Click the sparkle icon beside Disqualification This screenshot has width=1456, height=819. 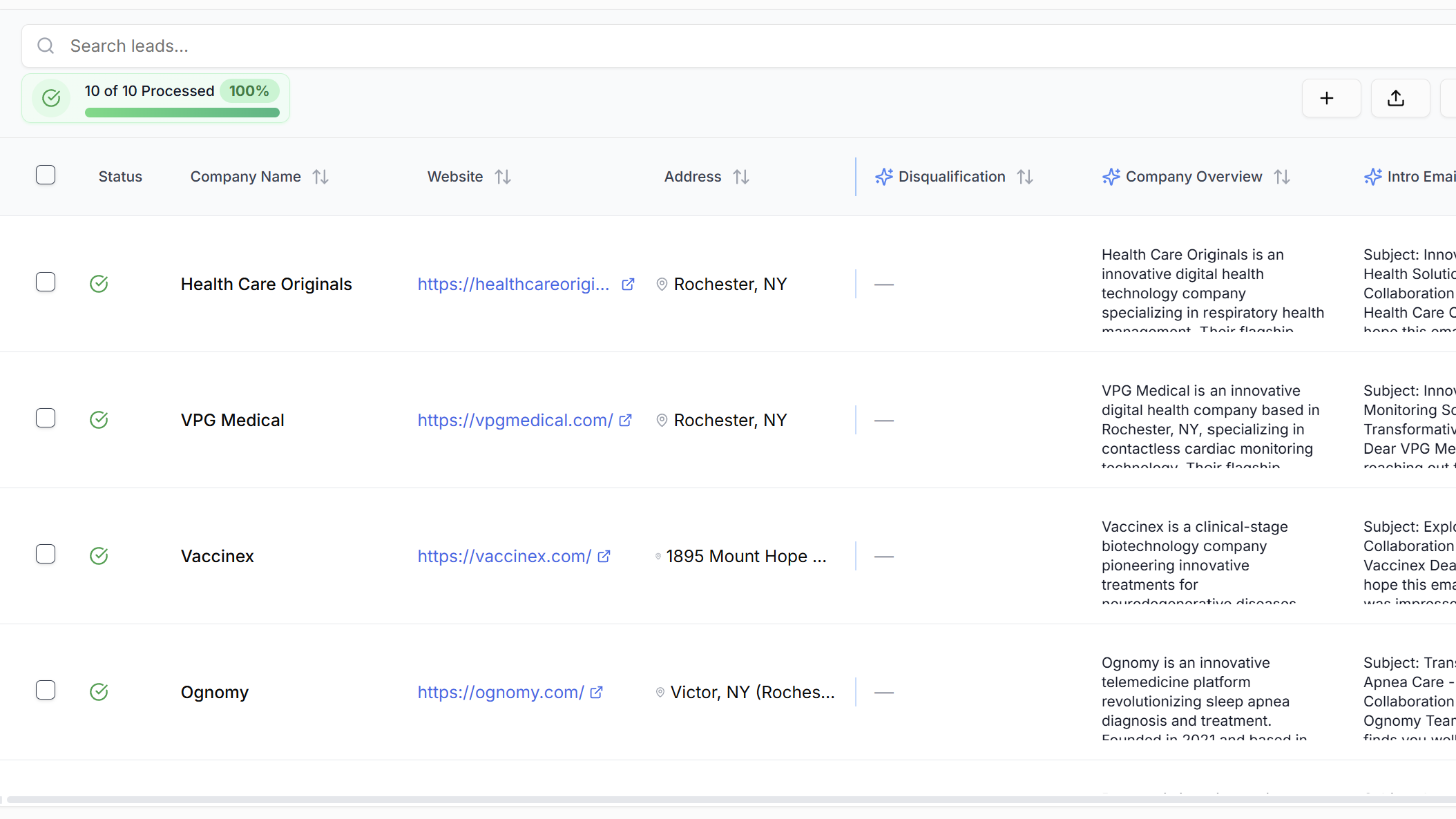883,177
